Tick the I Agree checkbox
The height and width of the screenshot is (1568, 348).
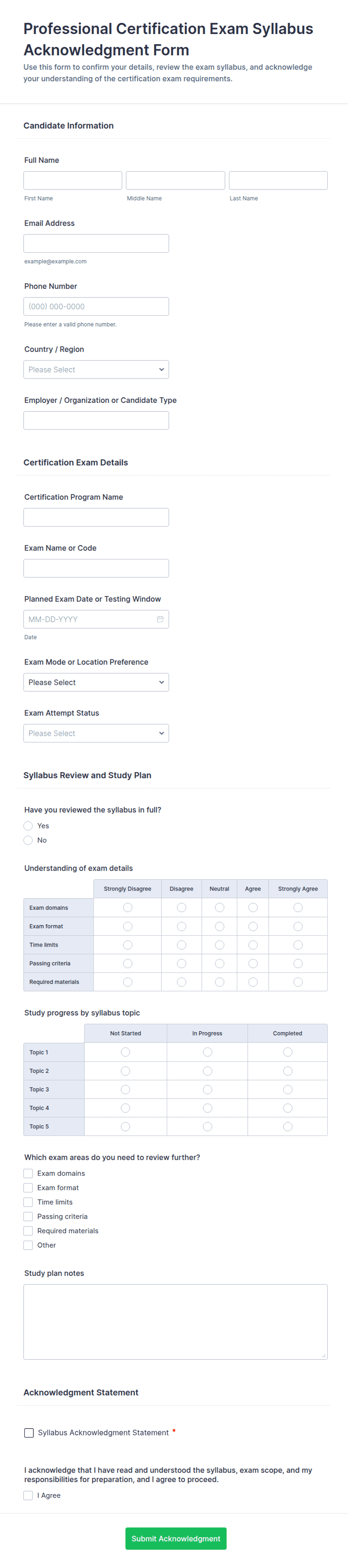(28, 1496)
